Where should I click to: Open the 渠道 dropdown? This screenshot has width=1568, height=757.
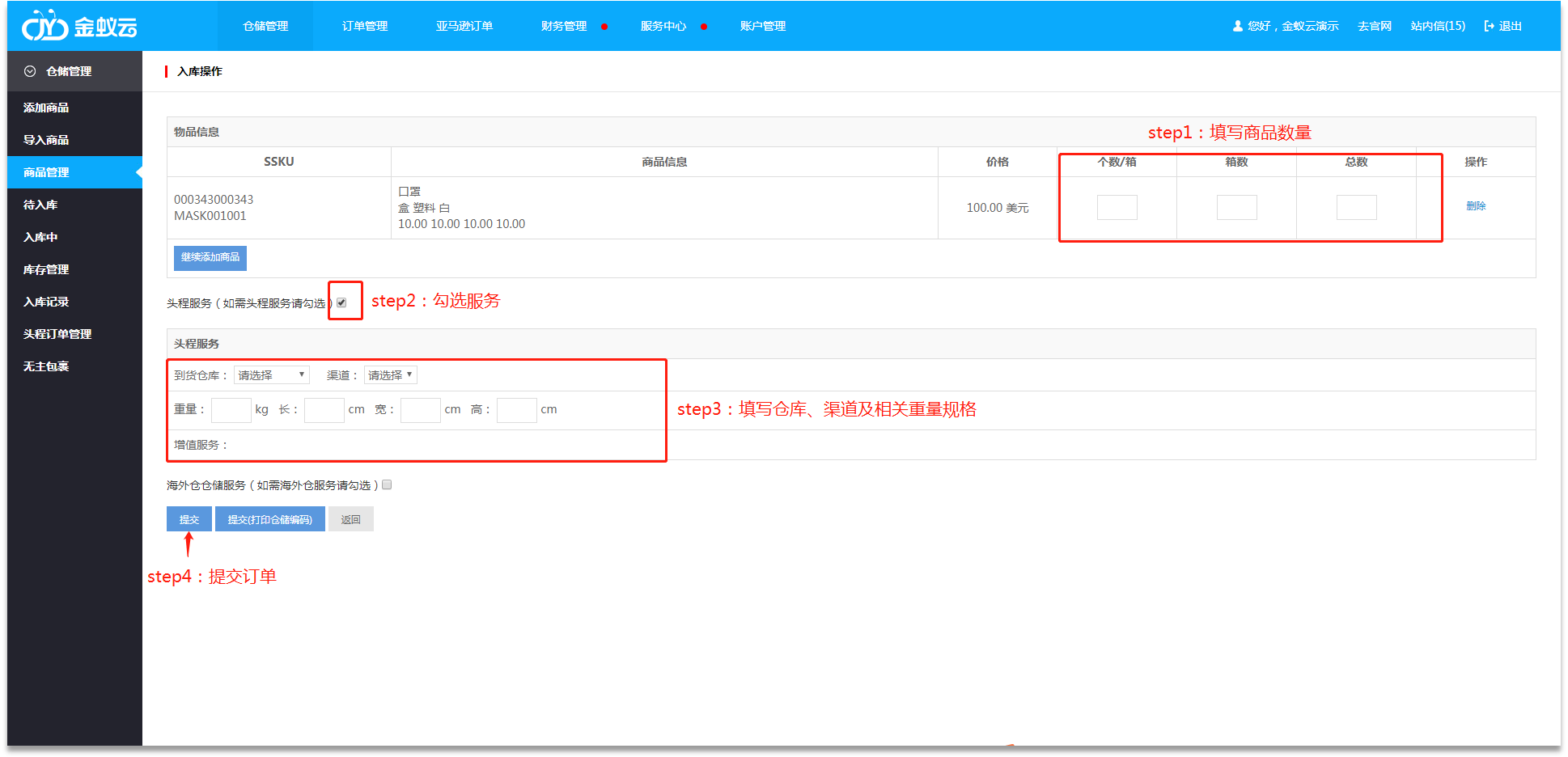(x=390, y=375)
